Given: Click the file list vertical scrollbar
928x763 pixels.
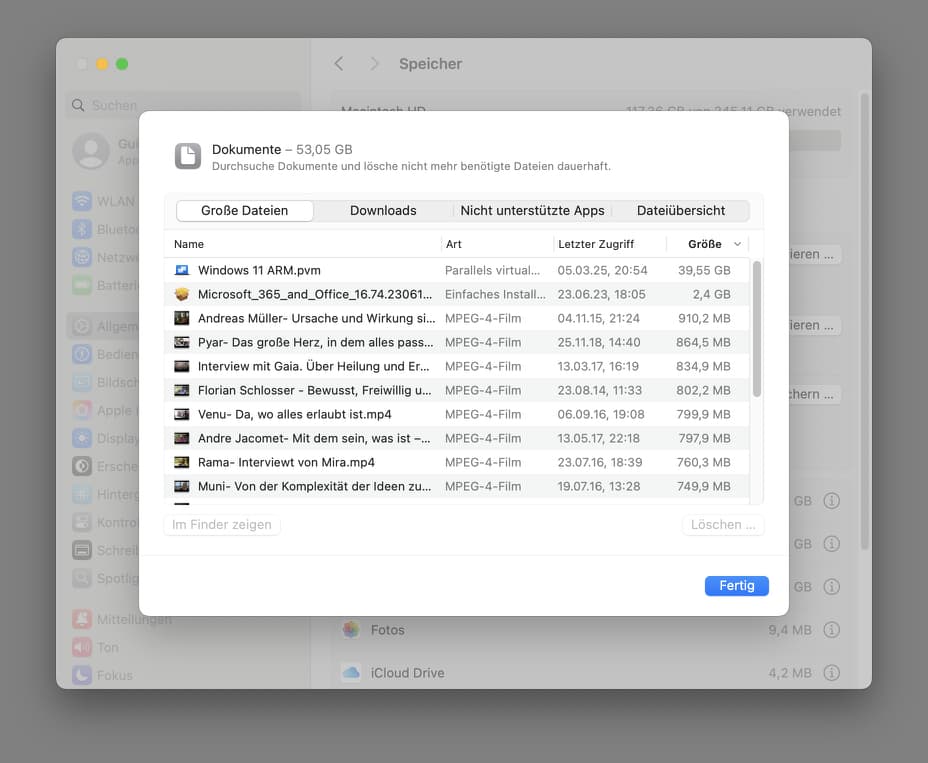Looking at the screenshot, I should 756,329.
